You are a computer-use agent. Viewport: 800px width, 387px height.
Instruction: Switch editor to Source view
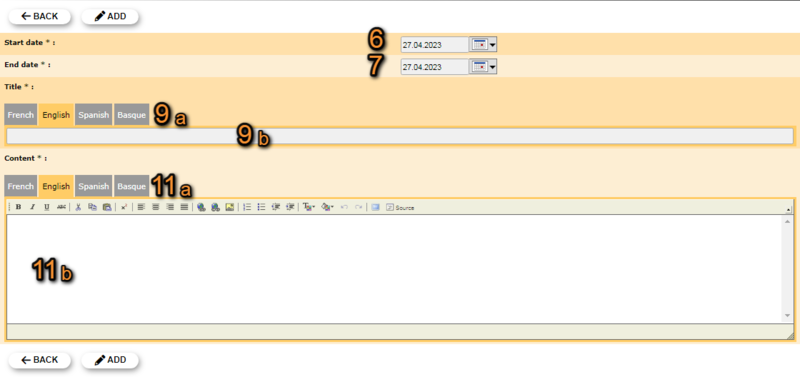(x=400, y=208)
